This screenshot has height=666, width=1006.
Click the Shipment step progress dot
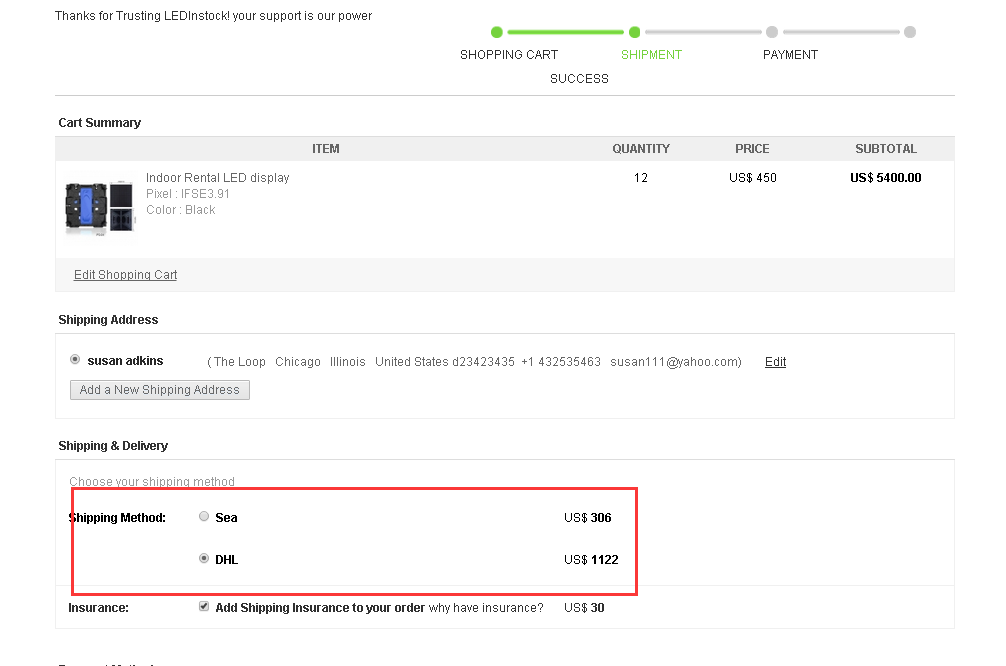point(634,32)
